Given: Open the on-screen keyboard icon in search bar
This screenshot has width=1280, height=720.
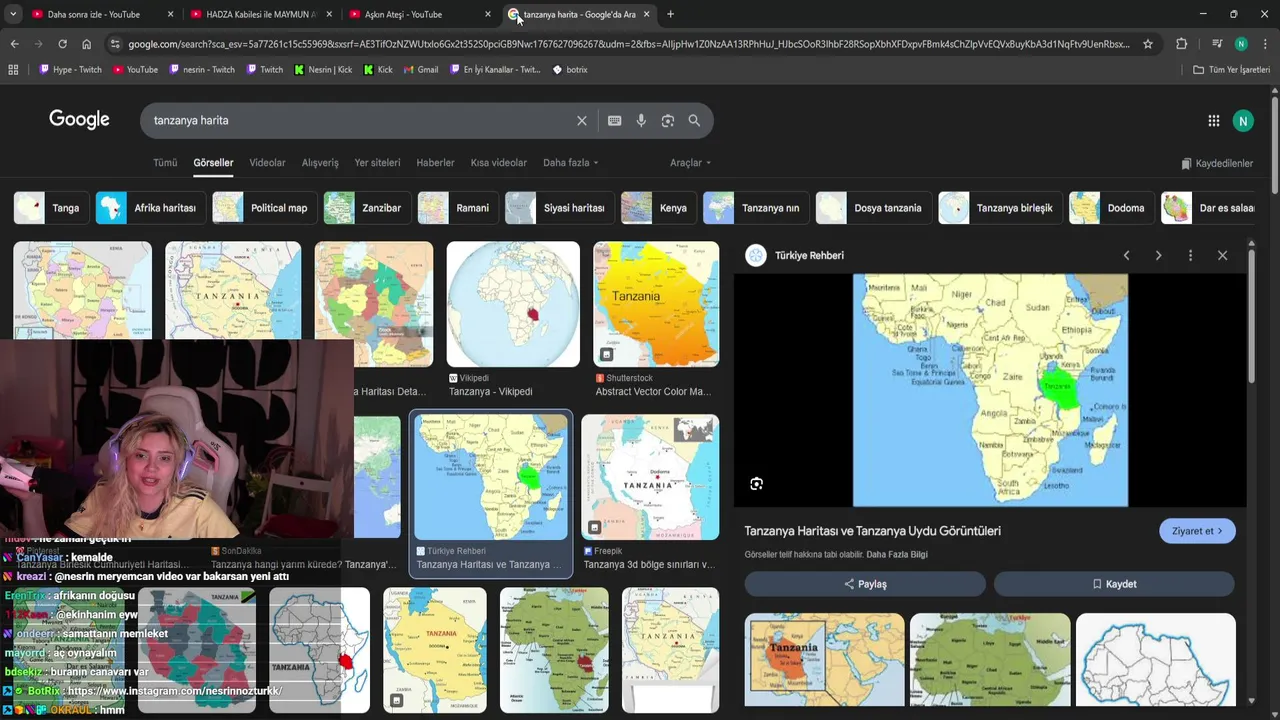Looking at the screenshot, I should click(614, 120).
